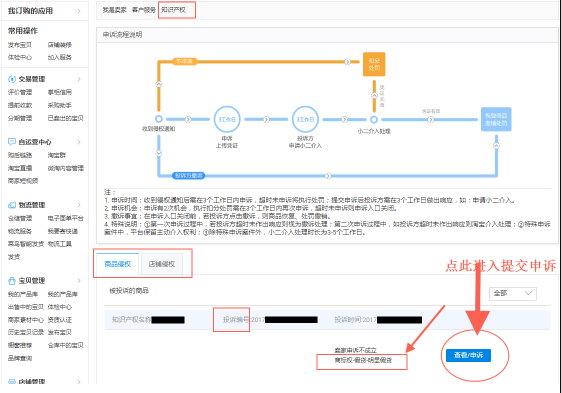The height and width of the screenshot is (393, 561).
Task: Open the 电子面单平台 link
Action: (x=65, y=218)
